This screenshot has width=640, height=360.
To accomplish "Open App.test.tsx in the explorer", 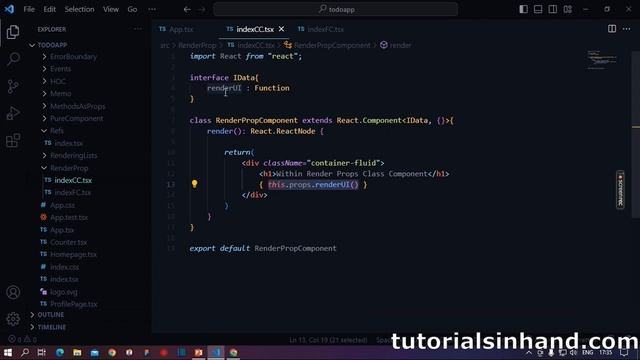I will pos(69,218).
